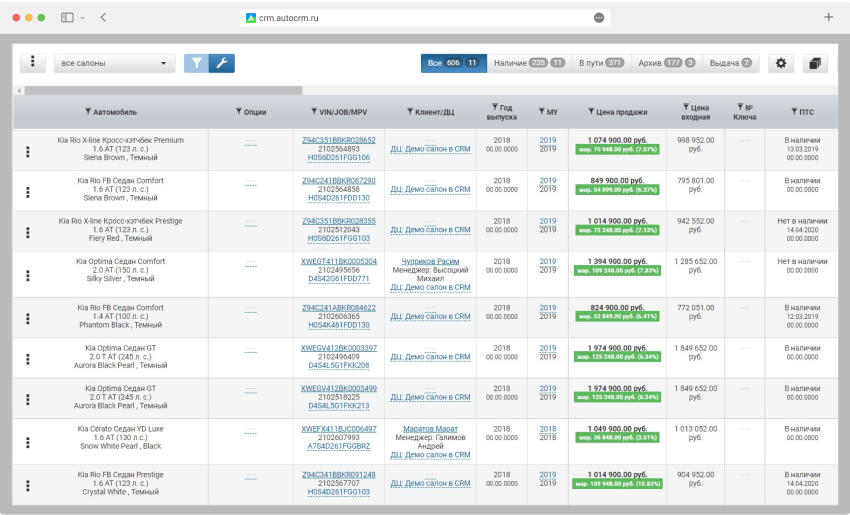Click the new tab plus button
This screenshot has width=850, height=515.
tap(828, 18)
